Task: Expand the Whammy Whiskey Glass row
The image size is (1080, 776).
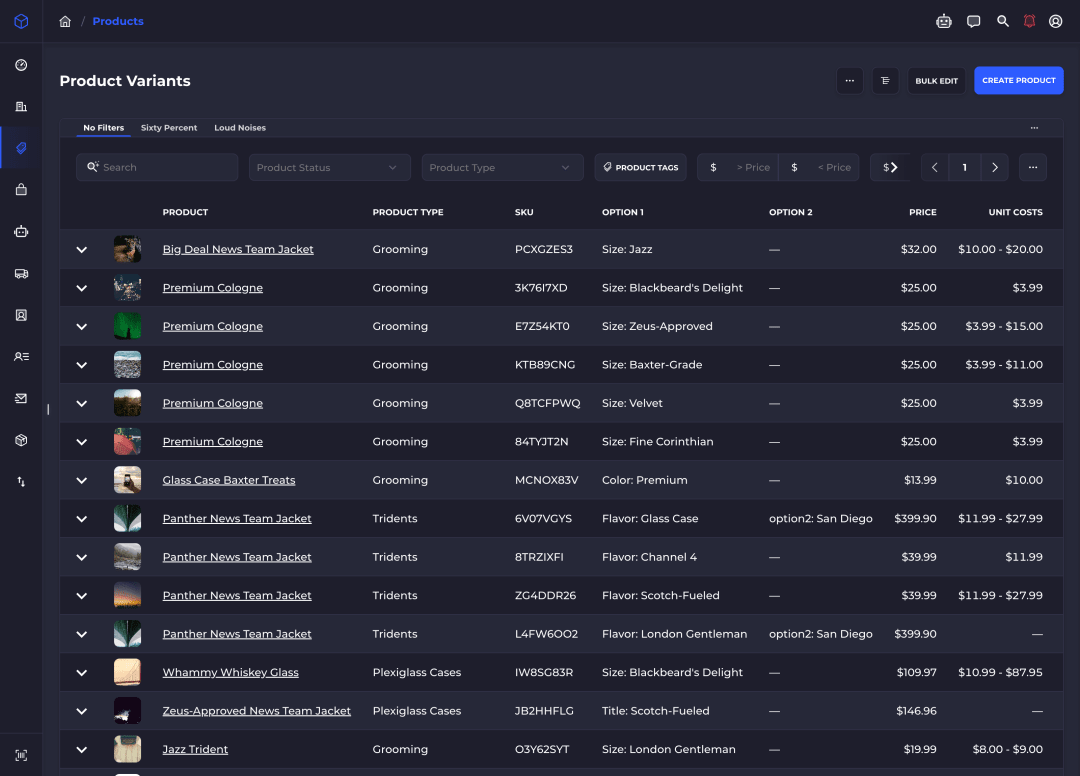Action: coord(81,673)
